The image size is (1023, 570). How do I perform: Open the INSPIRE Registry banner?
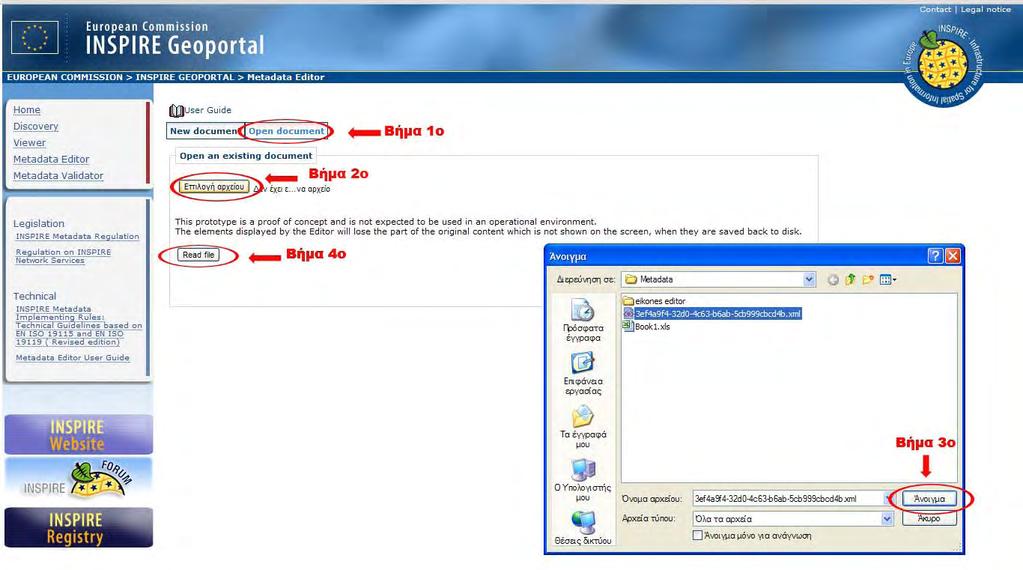pos(78,528)
